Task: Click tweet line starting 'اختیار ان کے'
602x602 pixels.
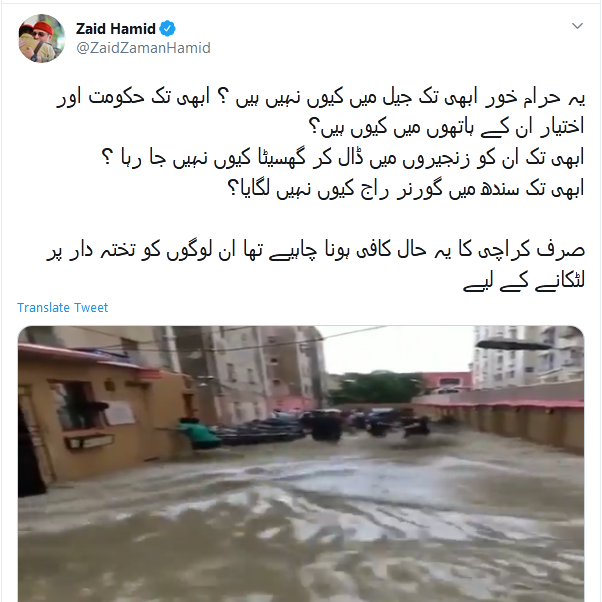Action: point(447,128)
